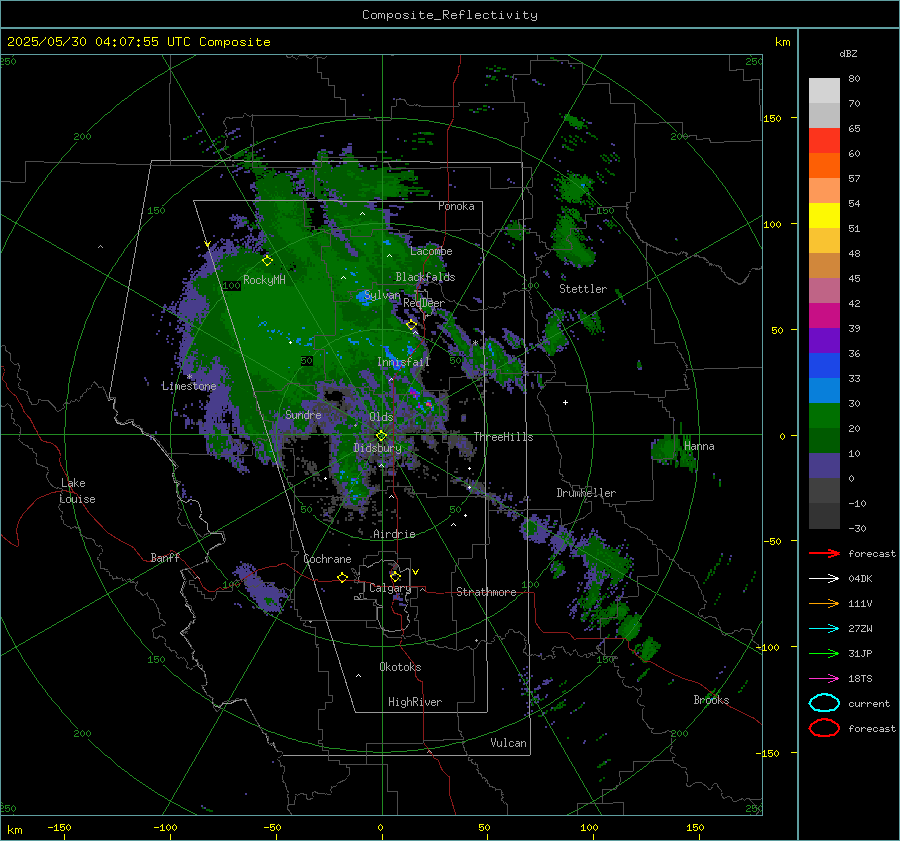900x841 pixels.
Task: Click the Blackfalds town label
Action: pyautogui.click(x=425, y=277)
